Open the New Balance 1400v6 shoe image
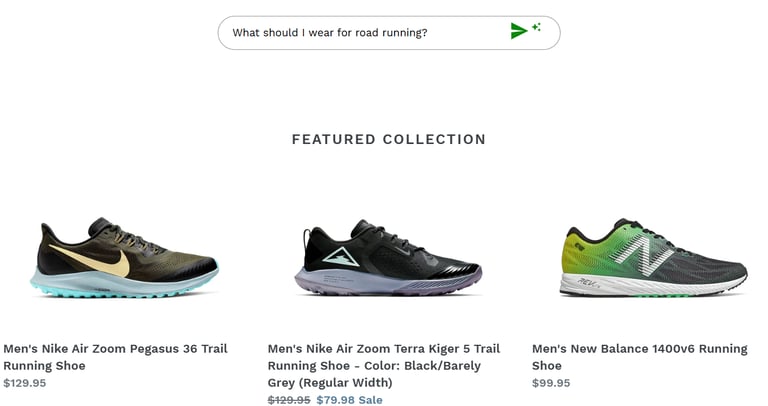 [x=653, y=258]
